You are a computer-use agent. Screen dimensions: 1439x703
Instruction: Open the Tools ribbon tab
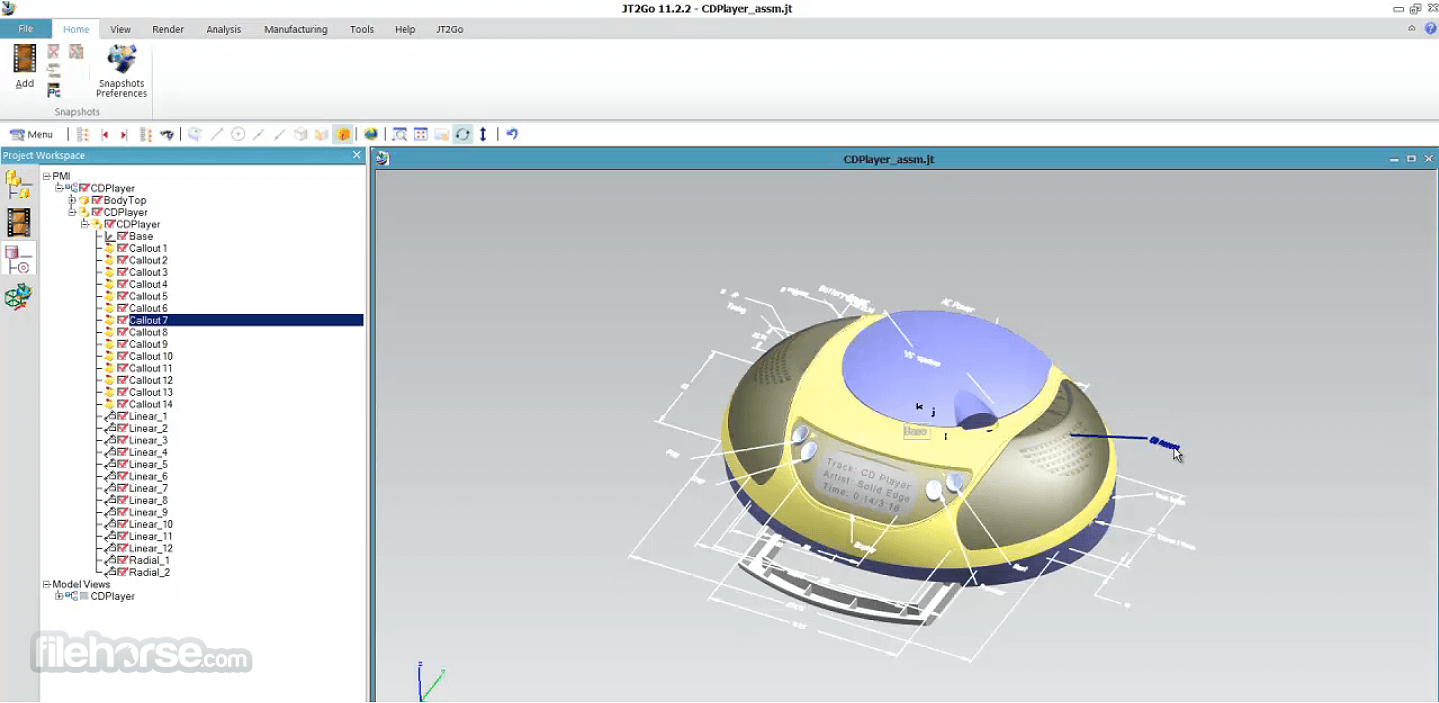pyautogui.click(x=362, y=30)
